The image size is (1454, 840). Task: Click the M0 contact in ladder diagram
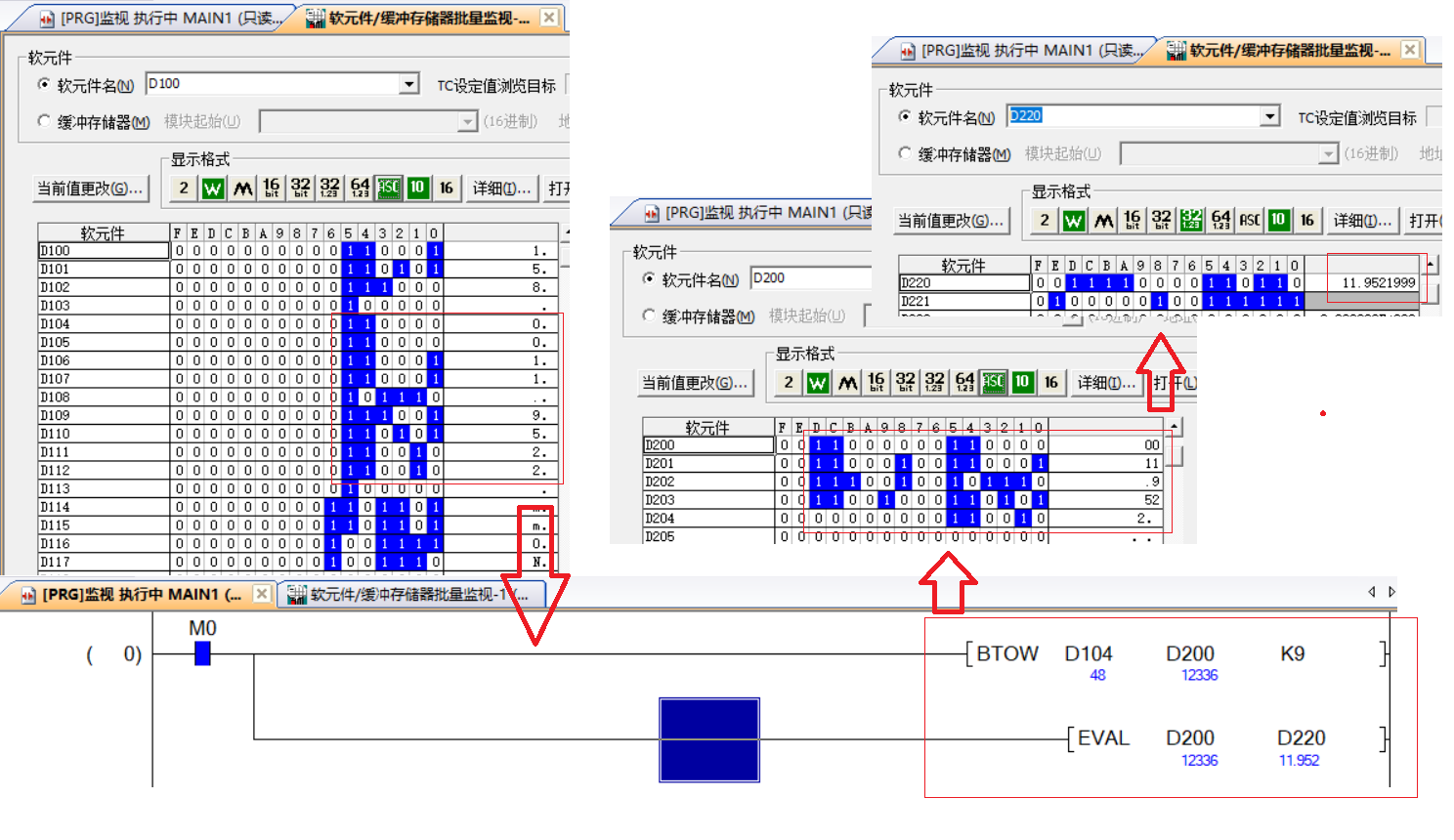pyautogui.click(x=202, y=653)
